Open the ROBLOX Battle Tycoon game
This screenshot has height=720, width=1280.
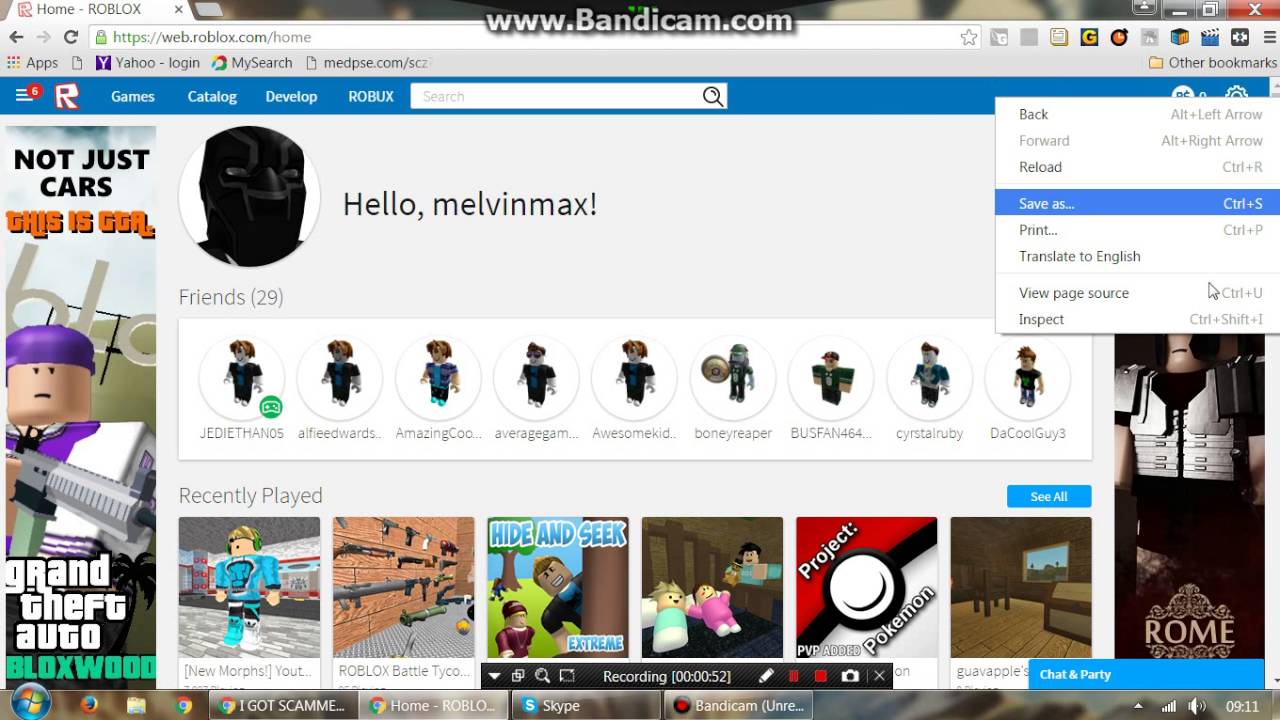point(404,587)
